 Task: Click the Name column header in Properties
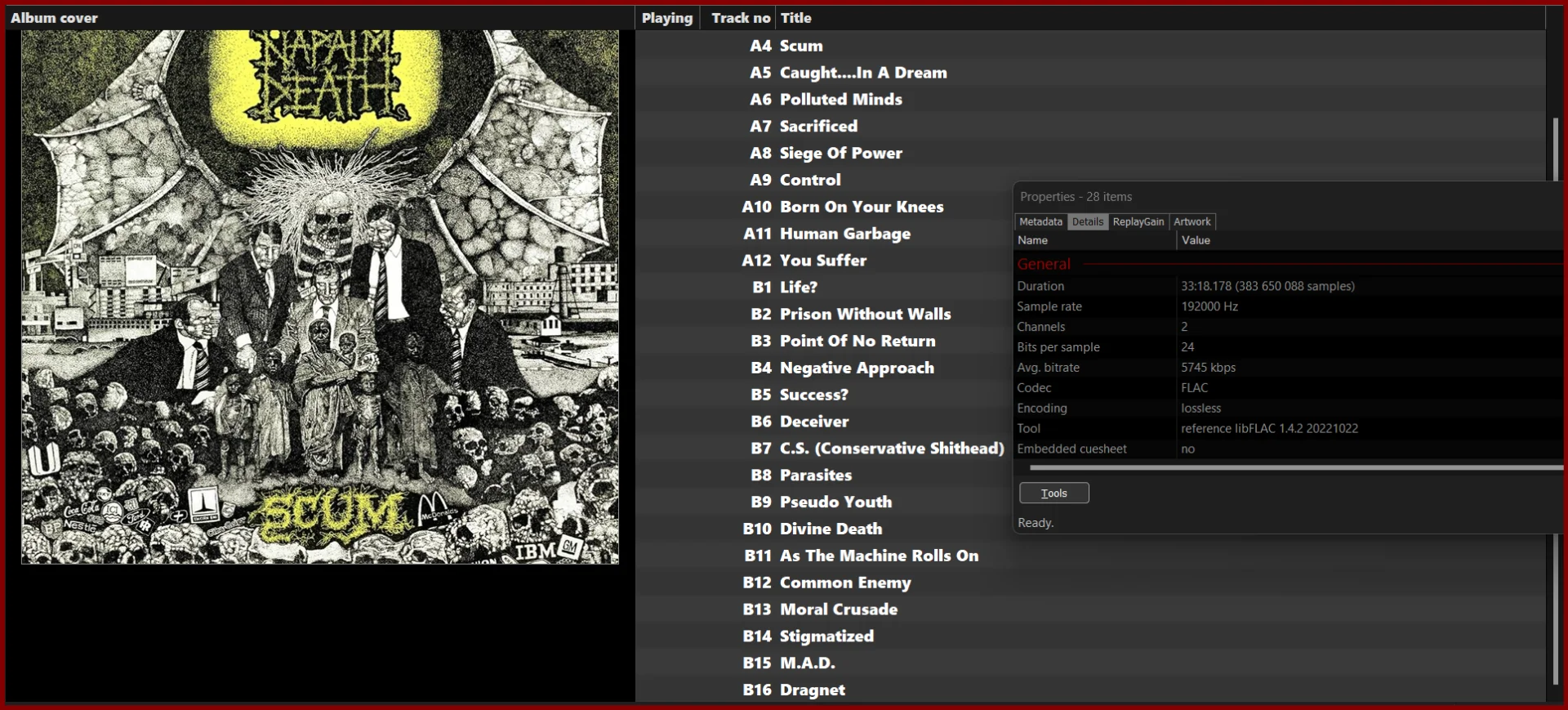[1094, 240]
